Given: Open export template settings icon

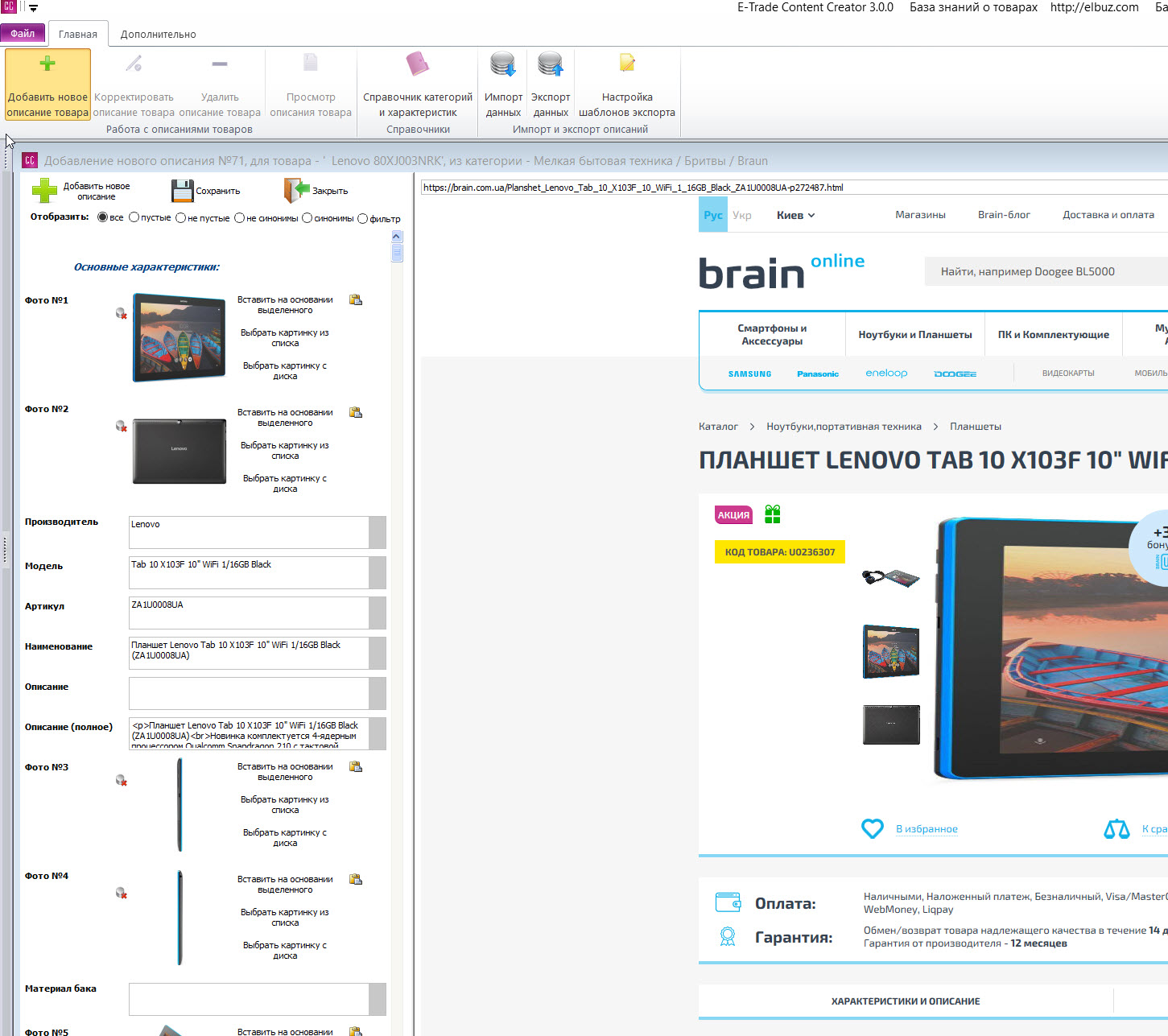Looking at the screenshot, I should [x=627, y=64].
